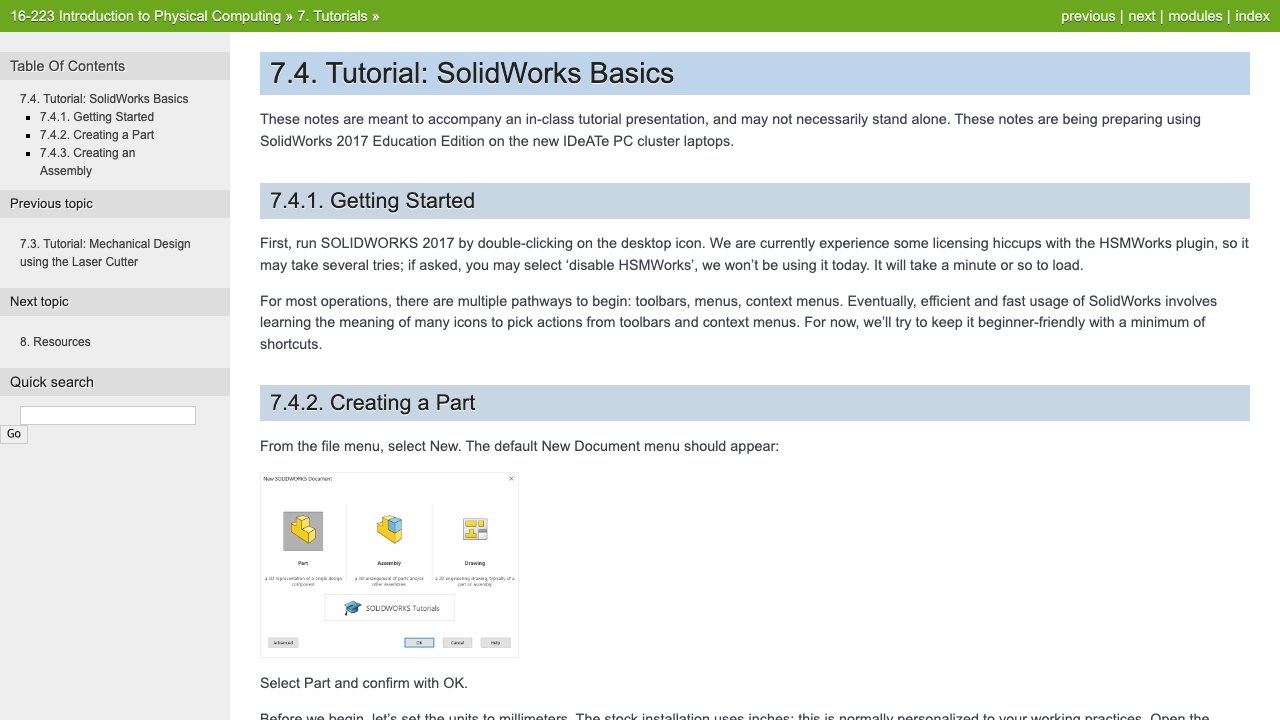
Task: Open 7.3. Tutorial: Mechanical Design using the Laser Cutter
Action: pos(105,253)
